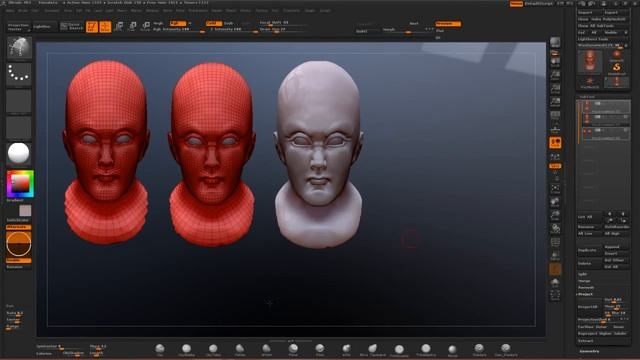This screenshot has height=360, width=640.
Task: Select the ClayBuildup brush at bottom shelf
Action: 186,349
